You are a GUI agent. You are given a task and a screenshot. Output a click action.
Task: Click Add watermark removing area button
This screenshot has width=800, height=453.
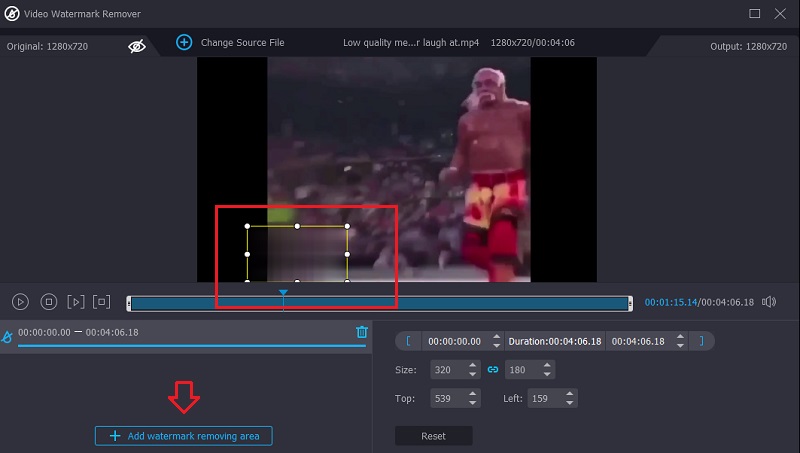coord(184,436)
